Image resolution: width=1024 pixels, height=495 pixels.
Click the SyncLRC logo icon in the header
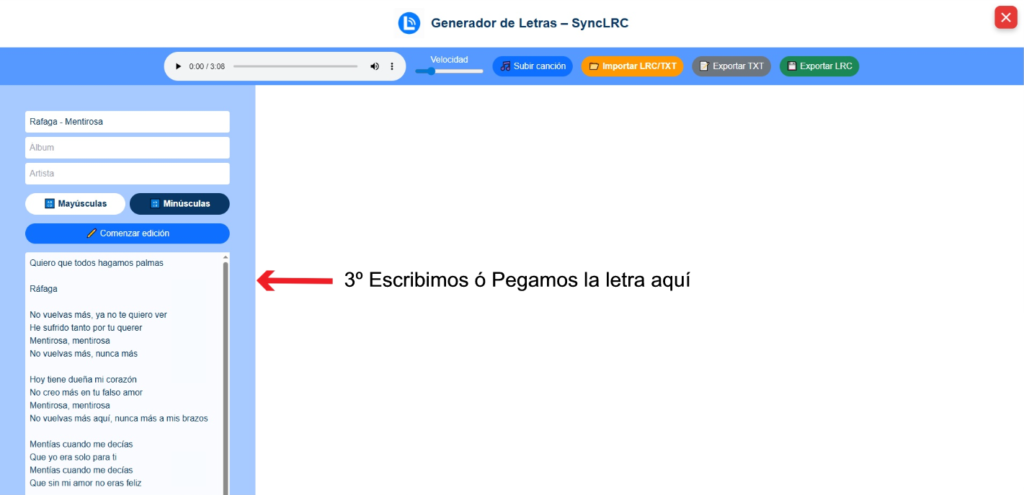click(408, 23)
